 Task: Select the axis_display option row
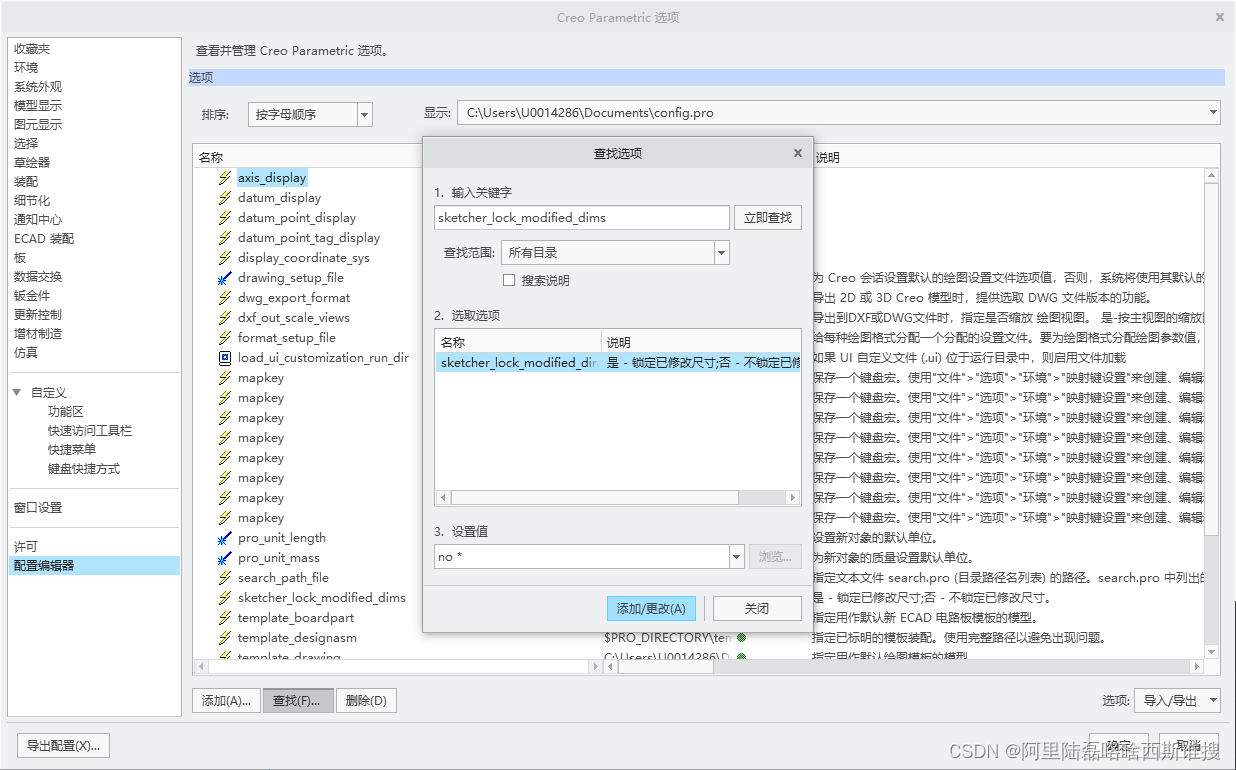coord(272,178)
